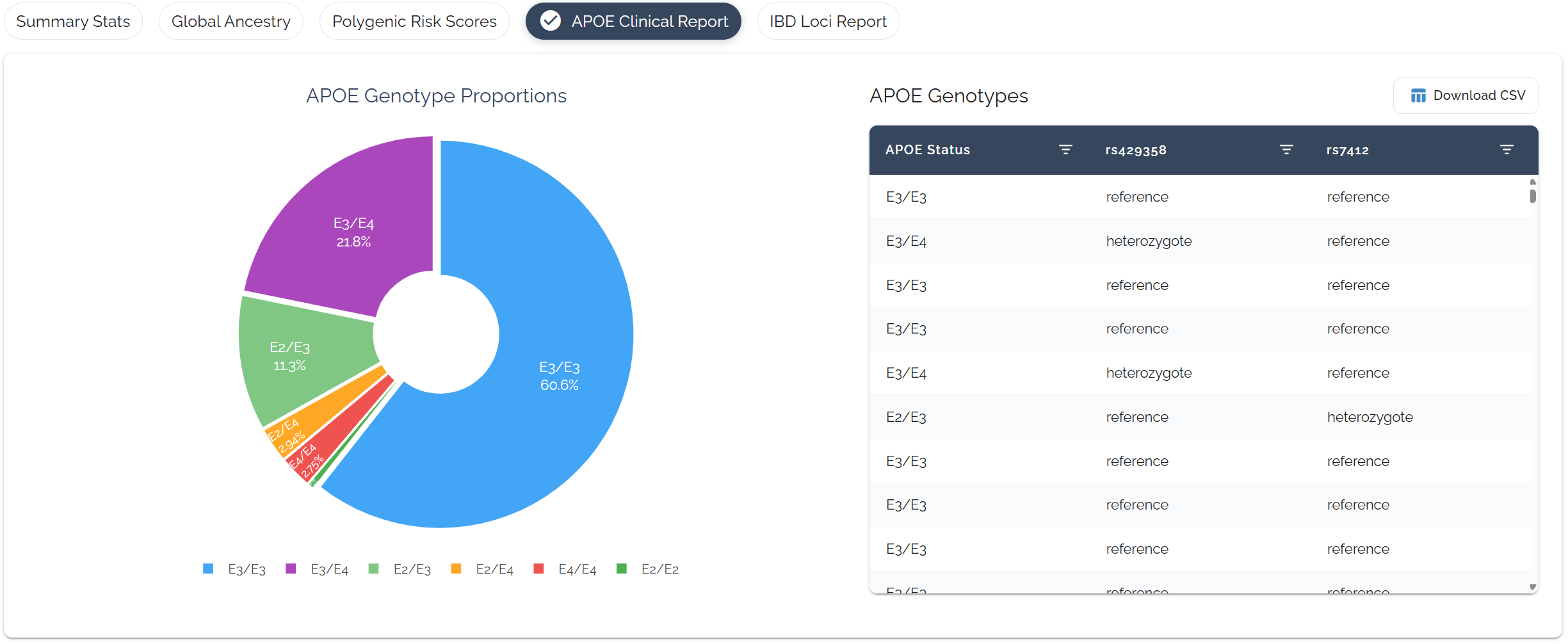Select the first E3/E4 status cell
The image size is (1568, 644).
point(906,241)
